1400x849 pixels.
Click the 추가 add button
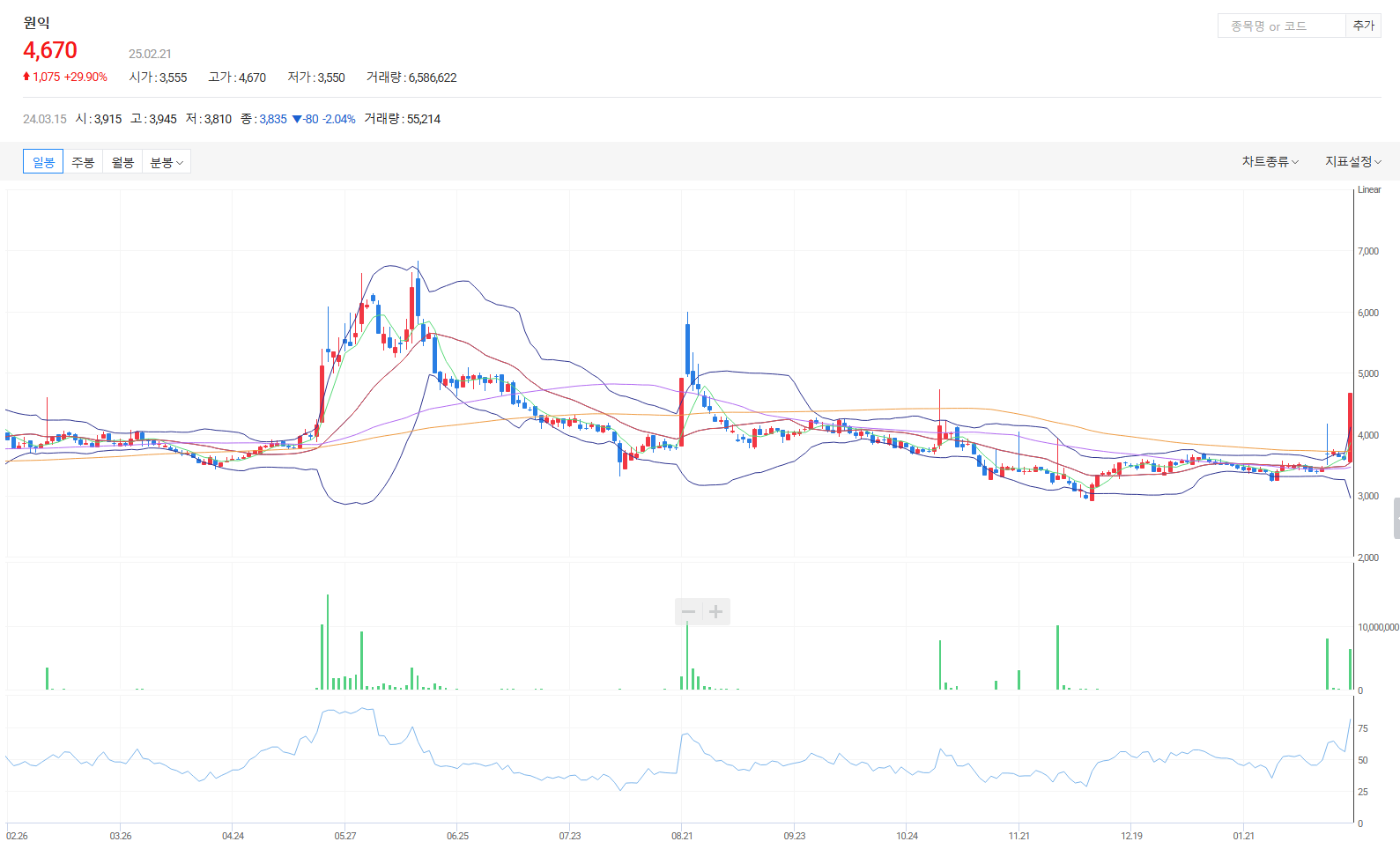click(x=1363, y=26)
